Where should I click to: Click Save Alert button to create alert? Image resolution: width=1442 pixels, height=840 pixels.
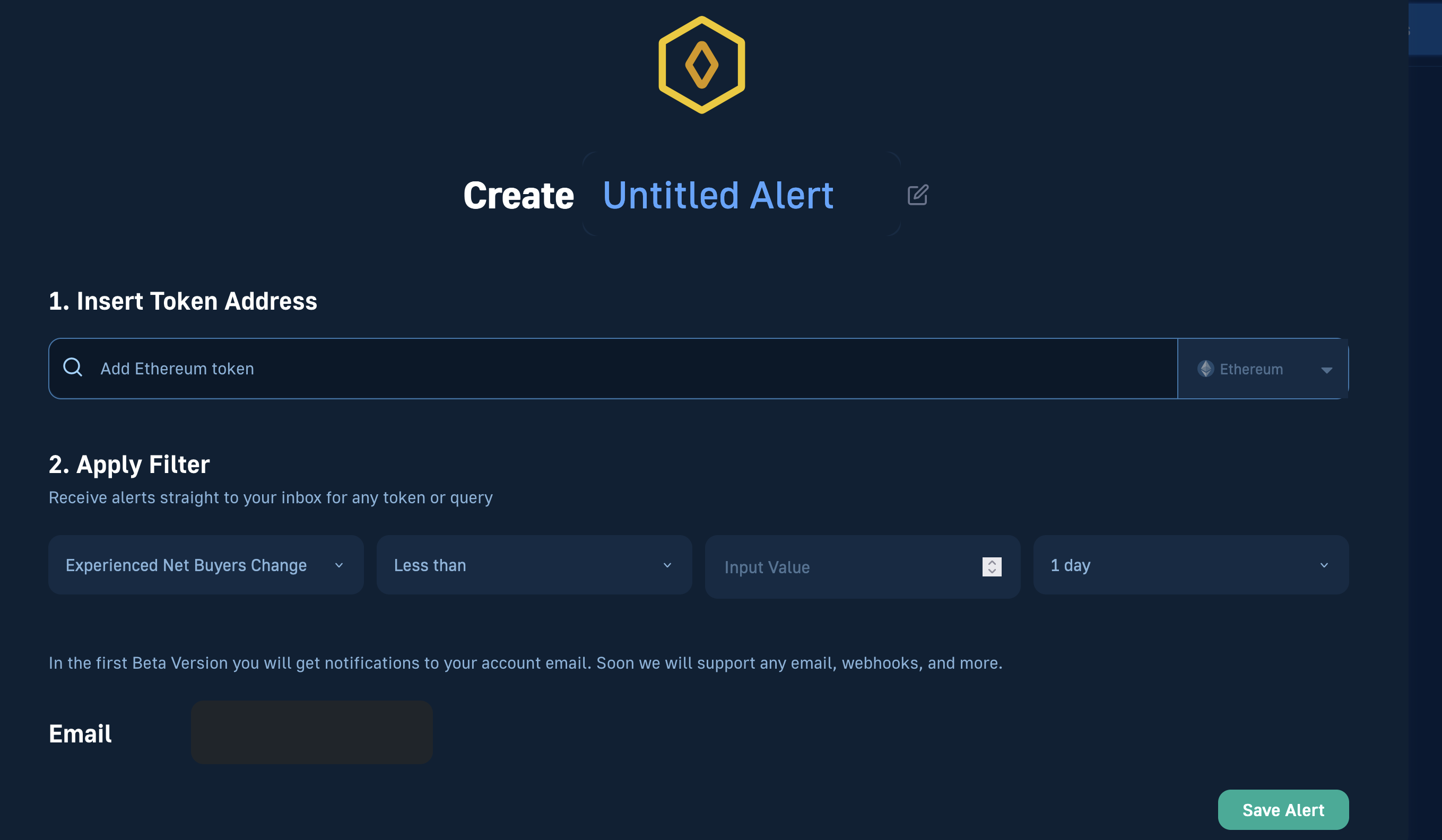(x=1283, y=809)
